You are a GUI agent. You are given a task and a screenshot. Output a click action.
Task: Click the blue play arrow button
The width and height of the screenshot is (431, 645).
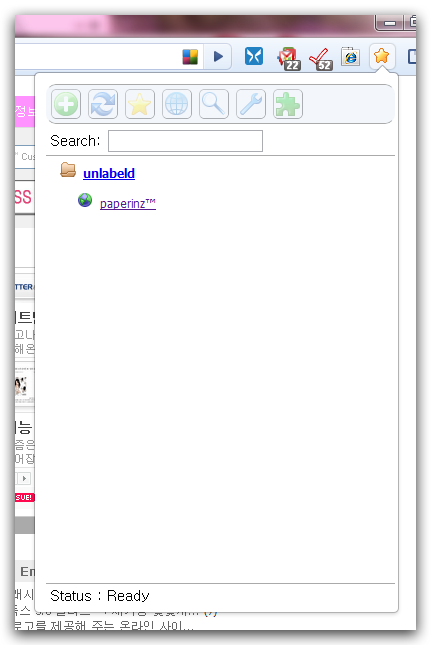pos(218,56)
